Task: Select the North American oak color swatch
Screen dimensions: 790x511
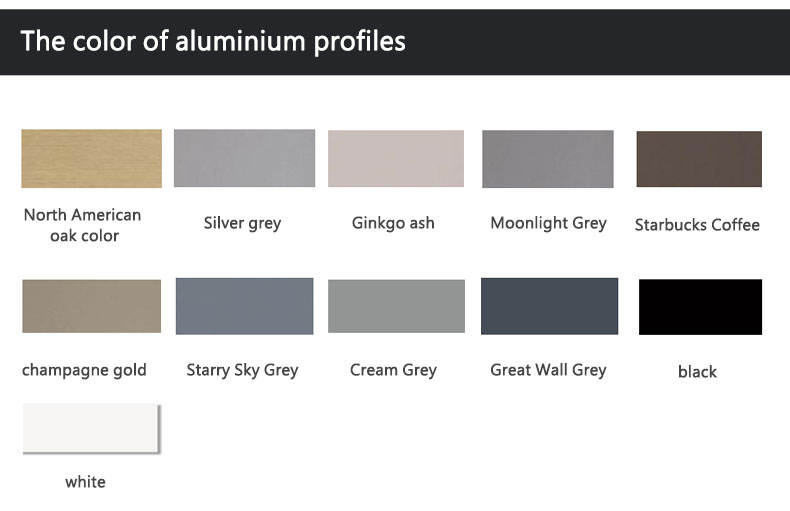Action: click(x=91, y=158)
